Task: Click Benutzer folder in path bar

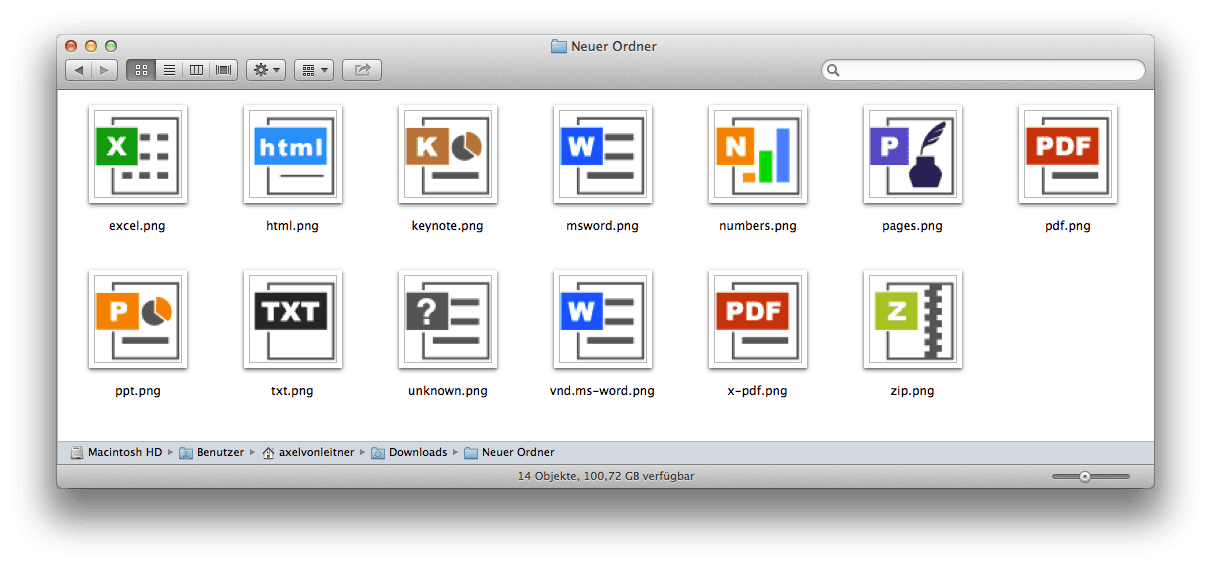Action: [219, 452]
